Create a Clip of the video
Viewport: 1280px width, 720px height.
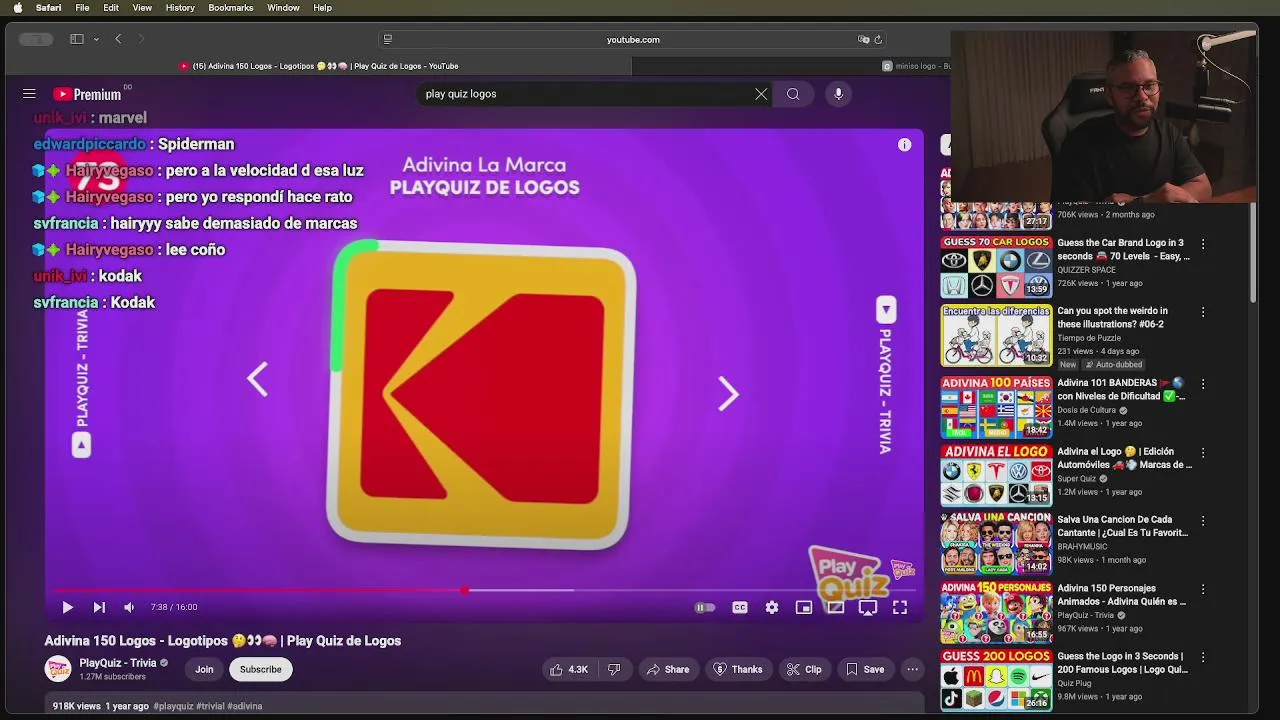[x=803, y=669]
